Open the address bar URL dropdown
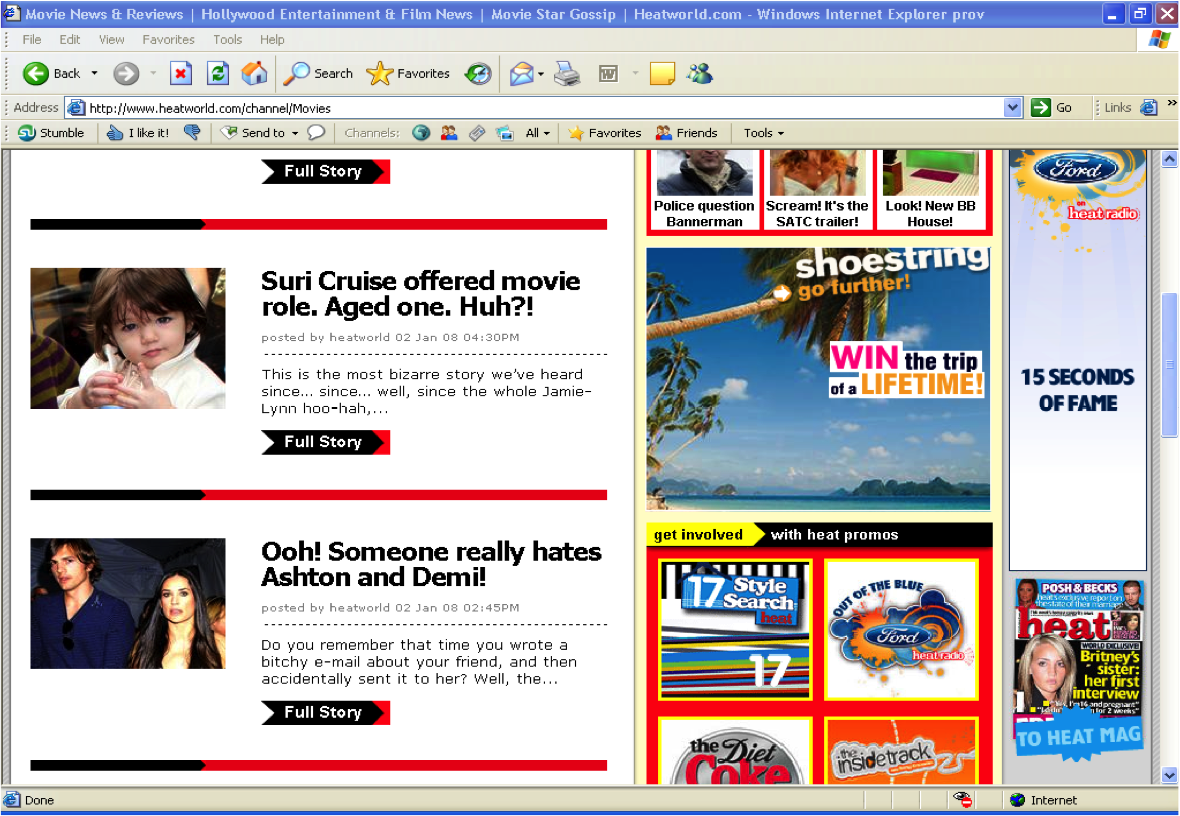The image size is (1180, 816). tap(1013, 108)
